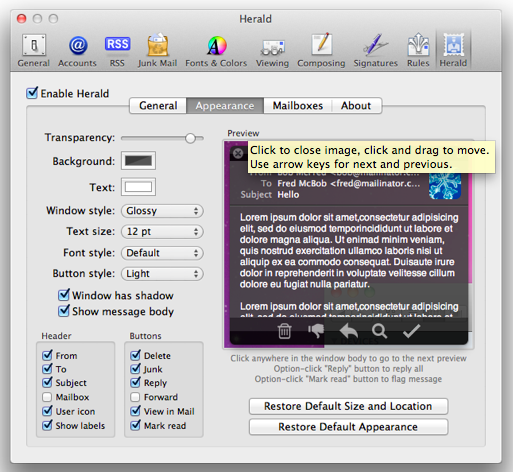The image size is (513, 472).
Task: Click the To Fred McBob line in preview
Action: (x=340, y=183)
